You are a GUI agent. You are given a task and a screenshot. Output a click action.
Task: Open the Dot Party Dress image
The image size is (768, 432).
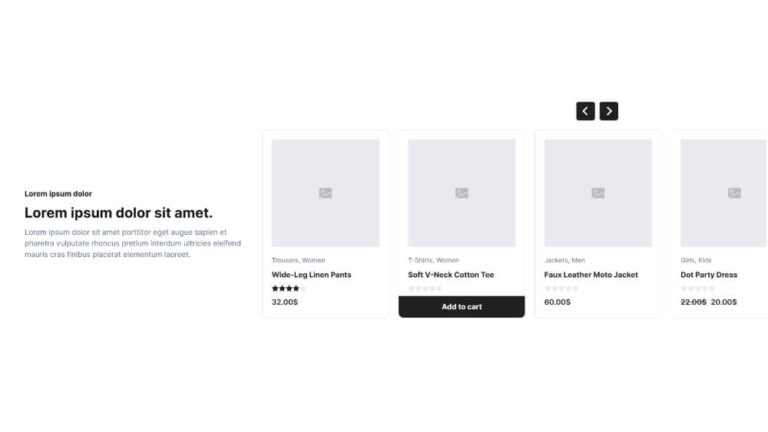coord(724,193)
